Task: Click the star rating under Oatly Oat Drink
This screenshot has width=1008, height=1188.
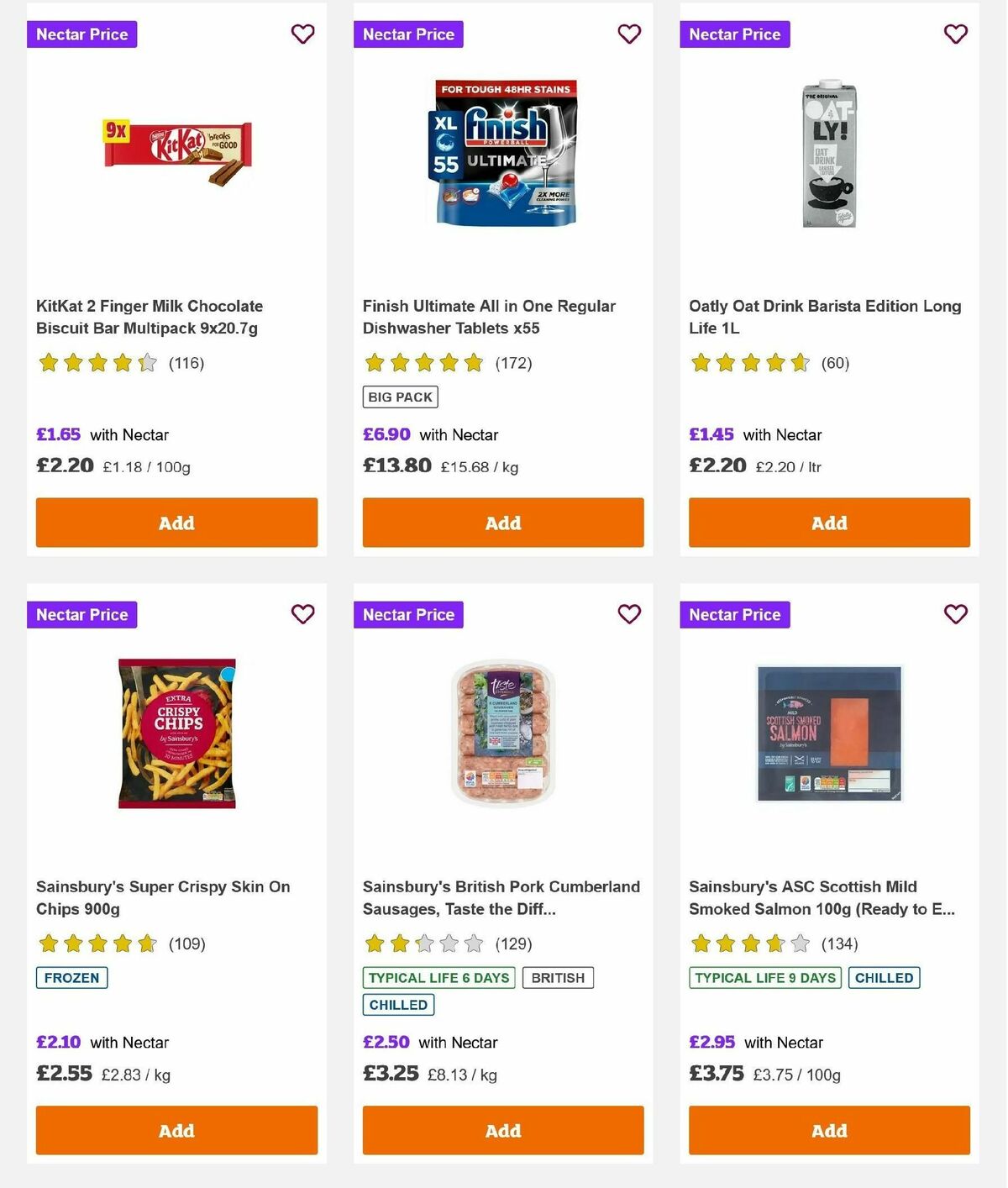Action: click(x=750, y=363)
